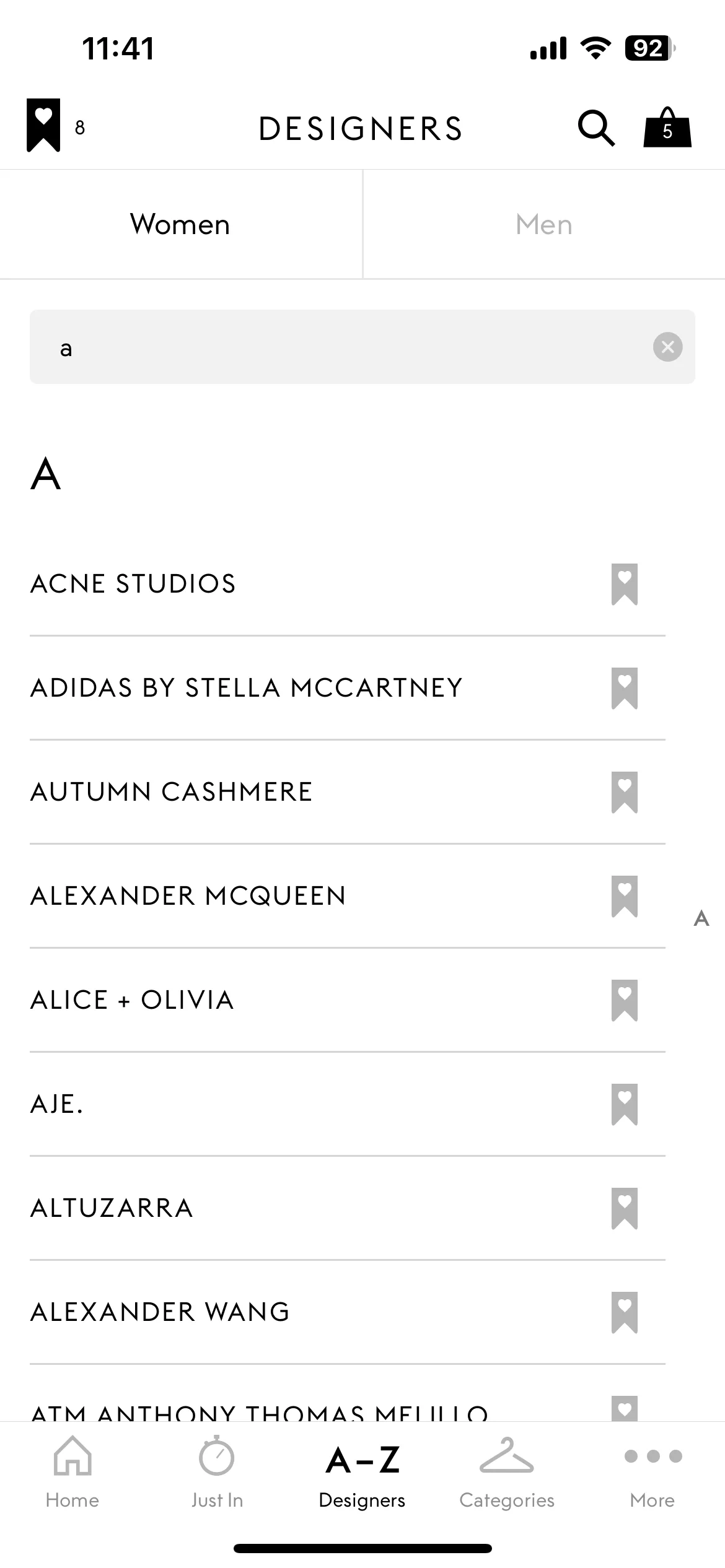The image size is (725, 1568).
Task: Open the Adidas by Stella McCartney designer
Action: [x=247, y=688]
